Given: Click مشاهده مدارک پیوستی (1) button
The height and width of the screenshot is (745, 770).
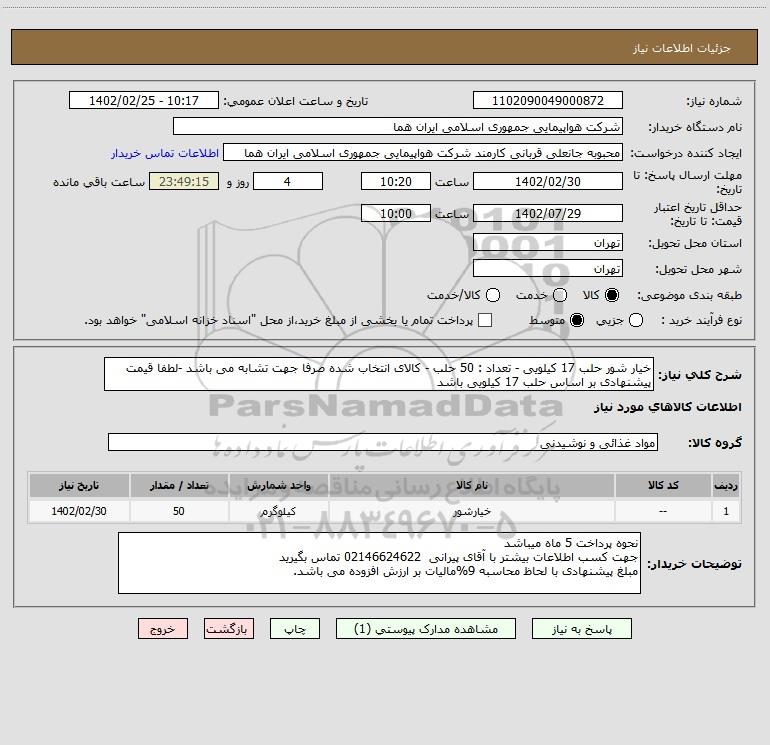Looking at the screenshot, I should (x=426, y=629).
